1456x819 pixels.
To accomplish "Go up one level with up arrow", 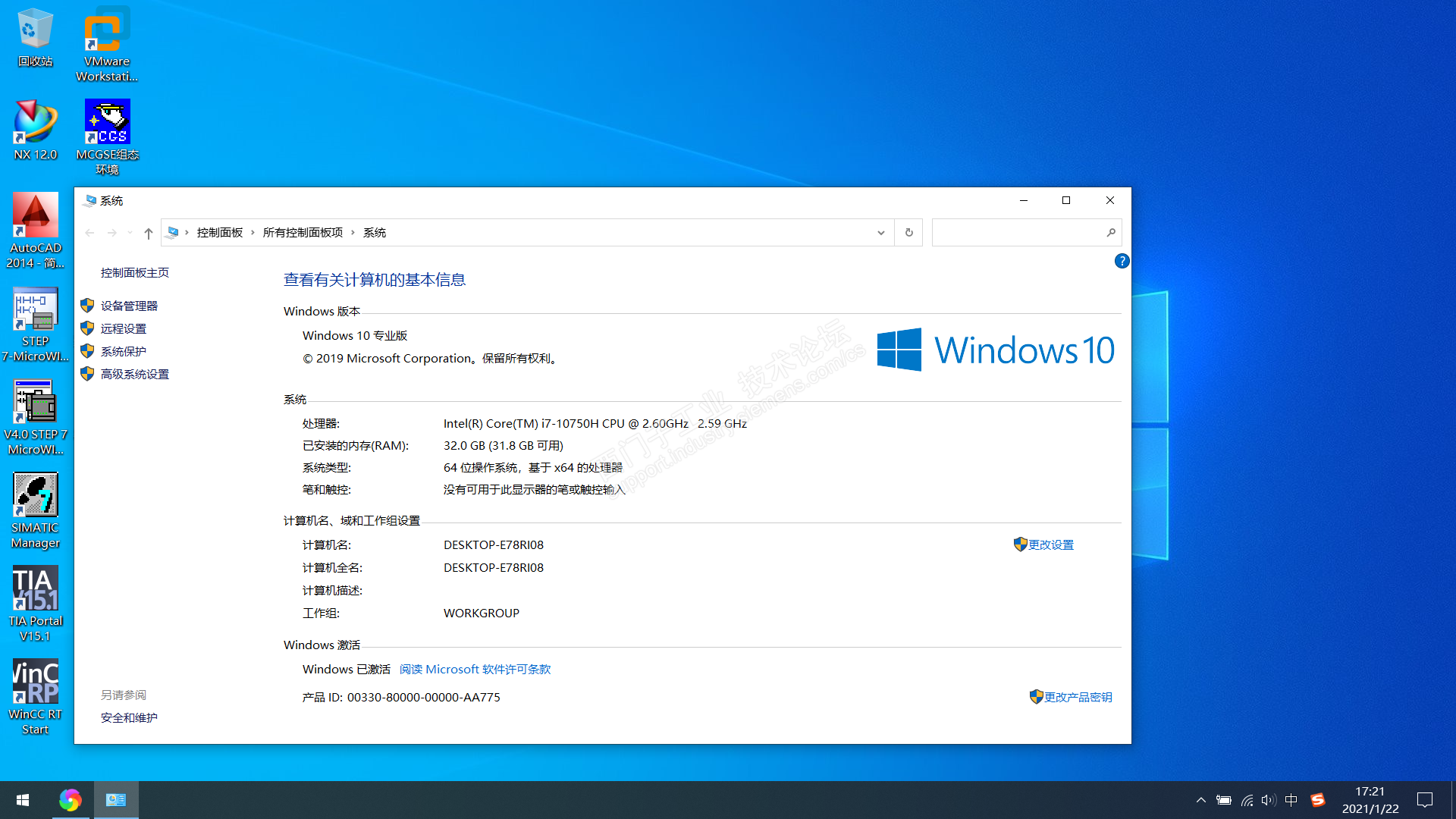I will point(149,233).
